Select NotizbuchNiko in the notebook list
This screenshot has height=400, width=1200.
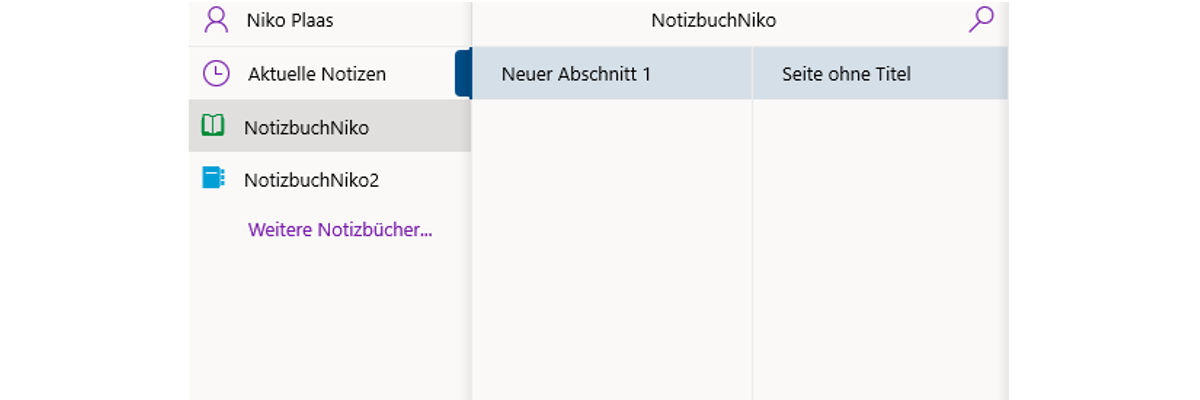(330, 126)
